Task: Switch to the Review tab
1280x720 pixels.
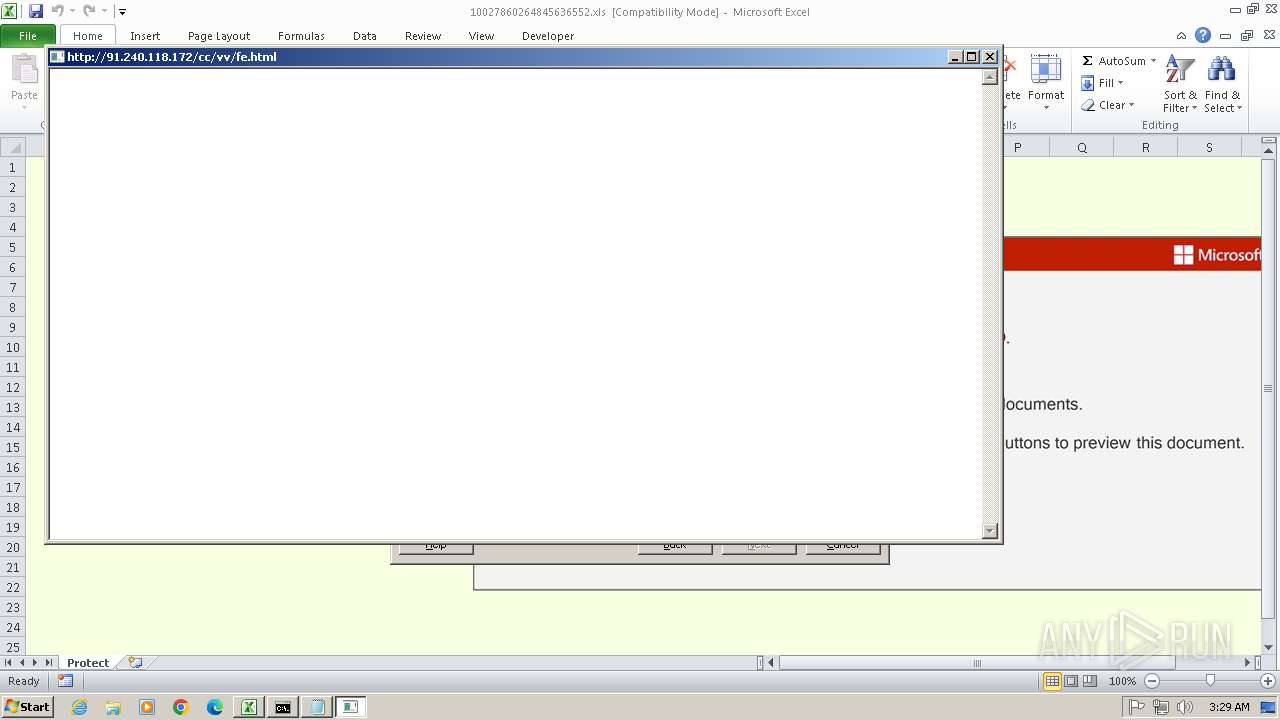Action: 423,36
